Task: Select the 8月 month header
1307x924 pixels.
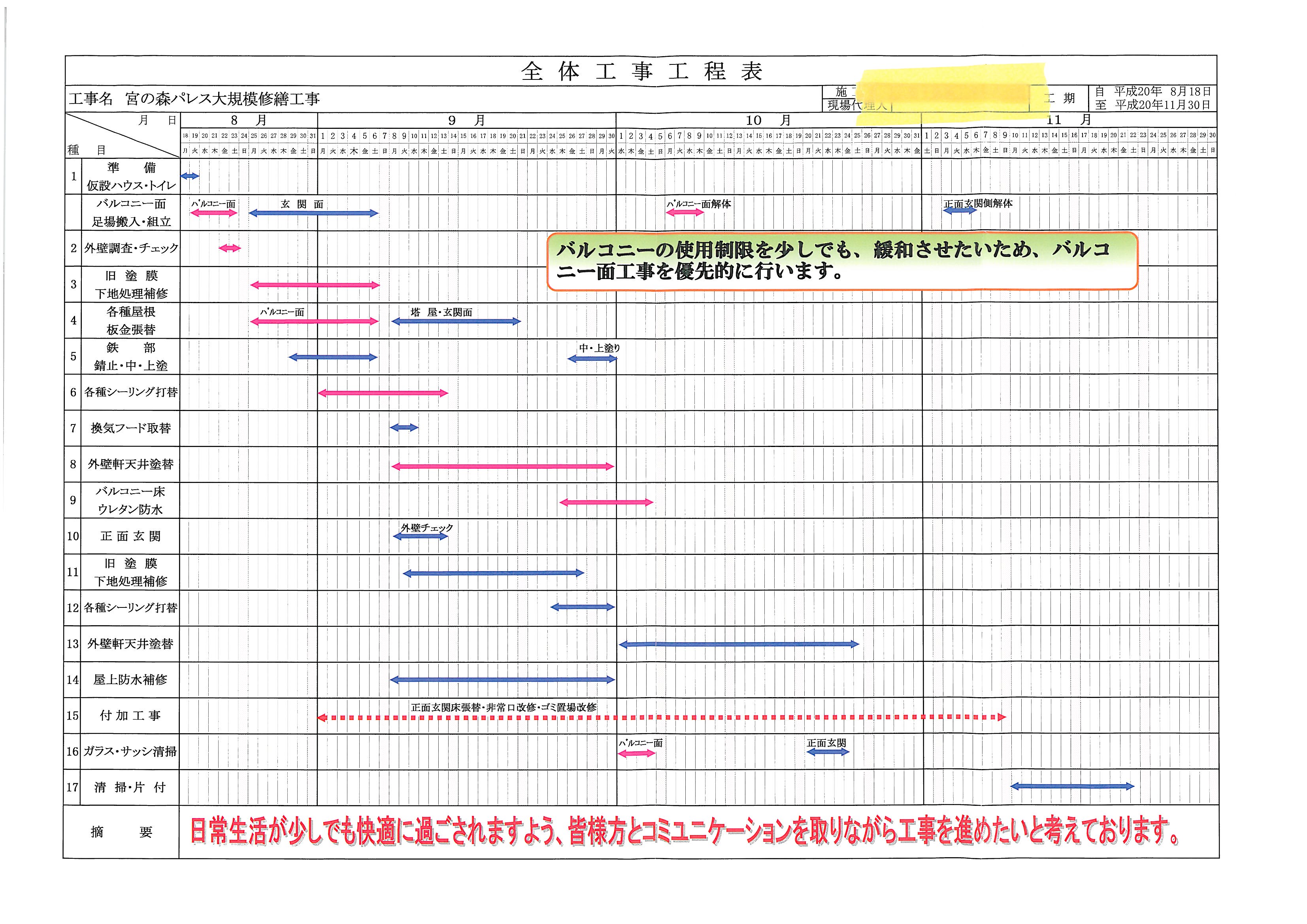Action: [249, 121]
